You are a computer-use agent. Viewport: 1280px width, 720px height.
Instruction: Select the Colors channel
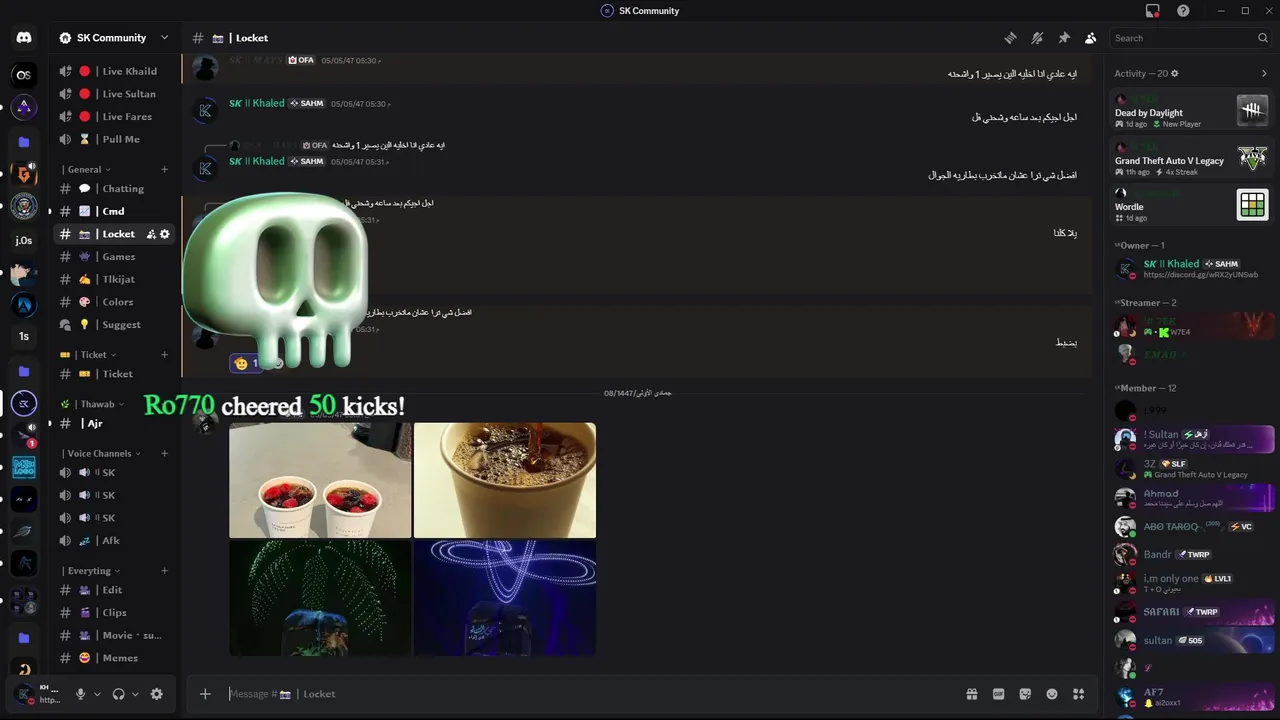point(115,302)
